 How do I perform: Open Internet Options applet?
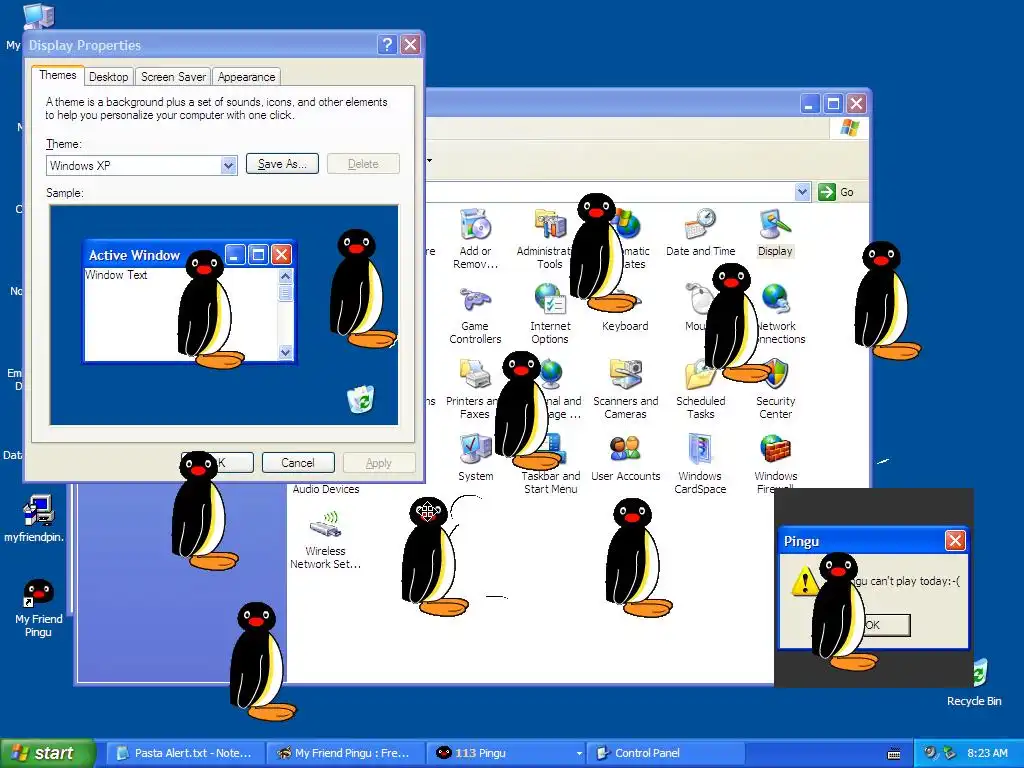click(550, 299)
